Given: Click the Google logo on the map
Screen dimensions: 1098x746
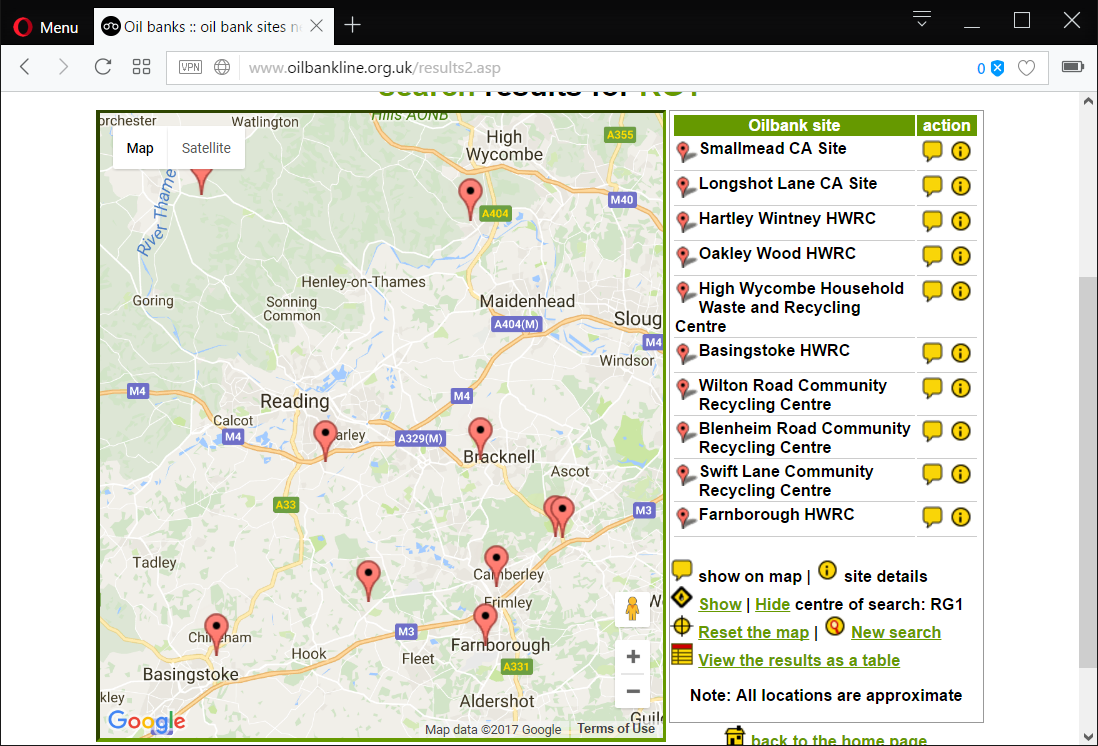Looking at the screenshot, I should [x=147, y=721].
